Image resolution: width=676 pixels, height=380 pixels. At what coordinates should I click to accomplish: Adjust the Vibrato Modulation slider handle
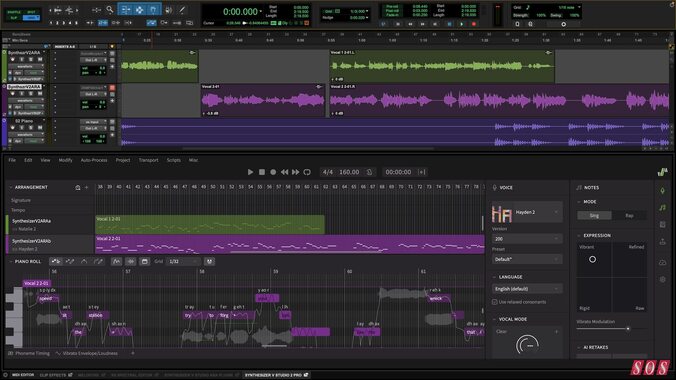[x=628, y=329]
